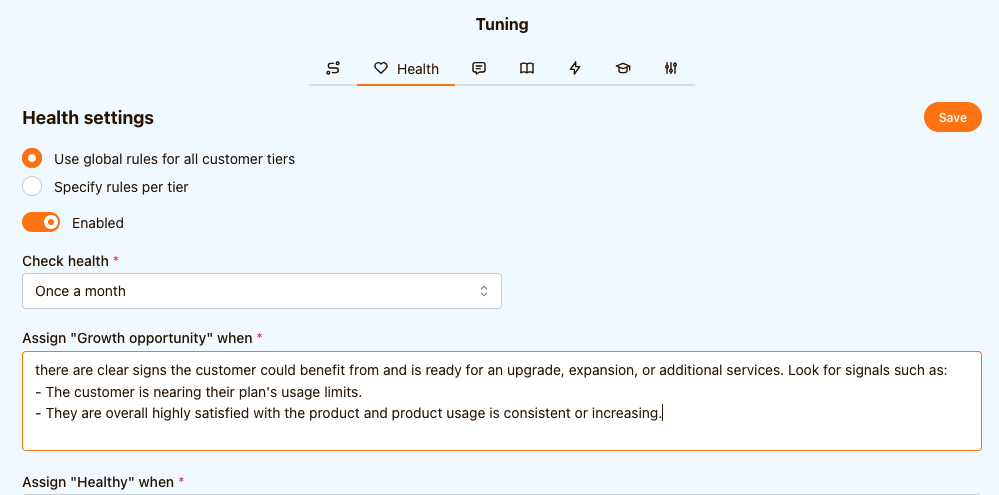999x495 pixels.
Task: Click the 'Assign "Healthy" when' label
Action: [x=98, y=482]
